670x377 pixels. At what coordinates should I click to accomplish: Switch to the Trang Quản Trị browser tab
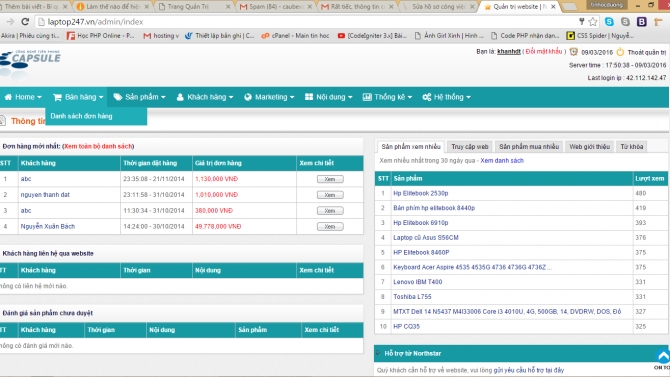tap(193, 6)
